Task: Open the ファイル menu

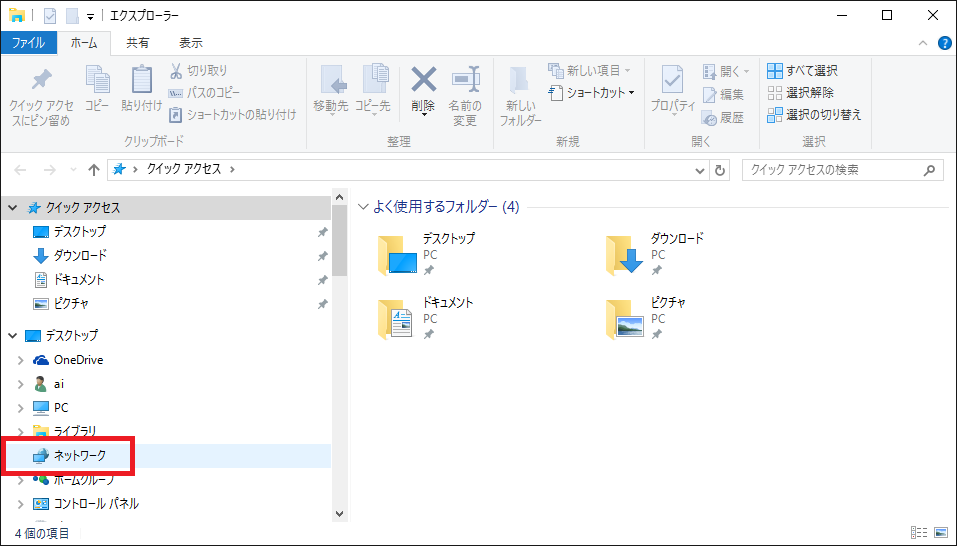Action: [29, 43]
